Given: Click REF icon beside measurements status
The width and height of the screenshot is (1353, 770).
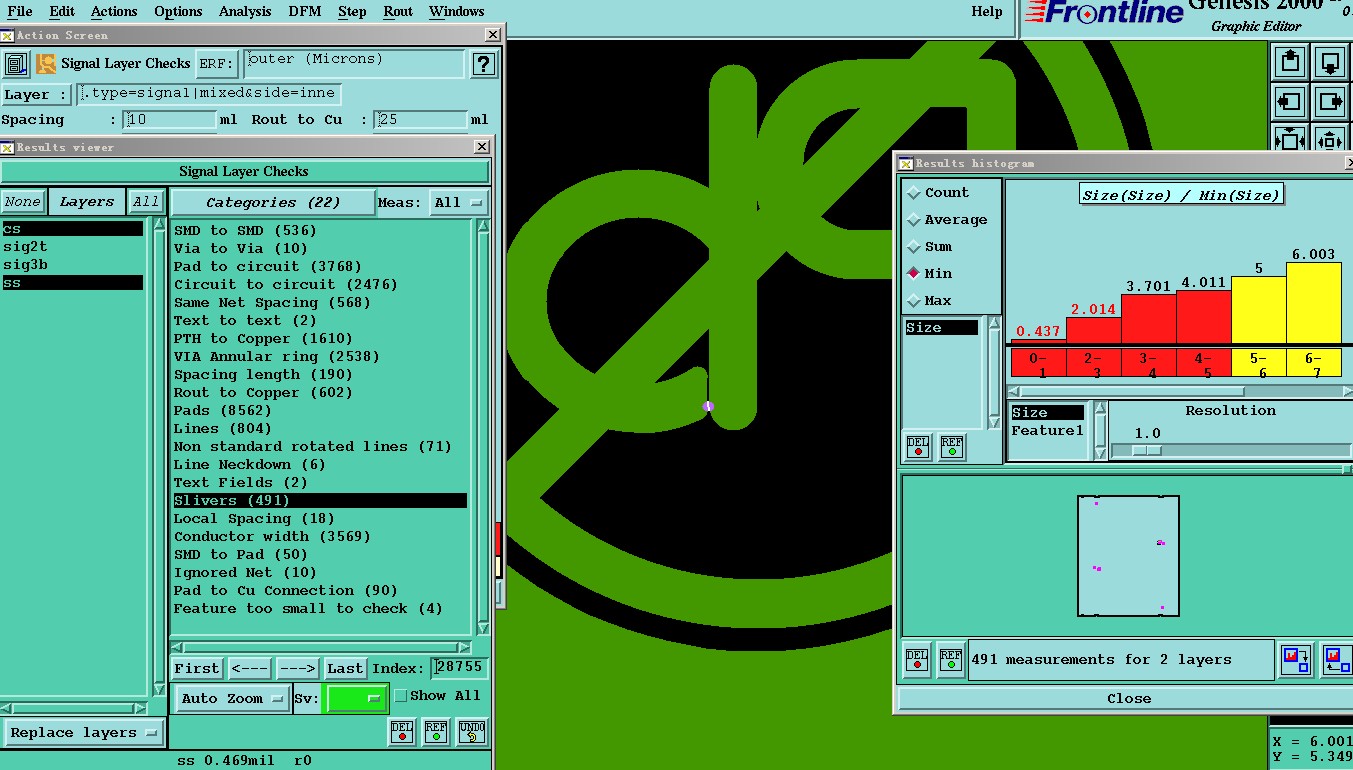Looking at the screenshot, I should (952, 659).
